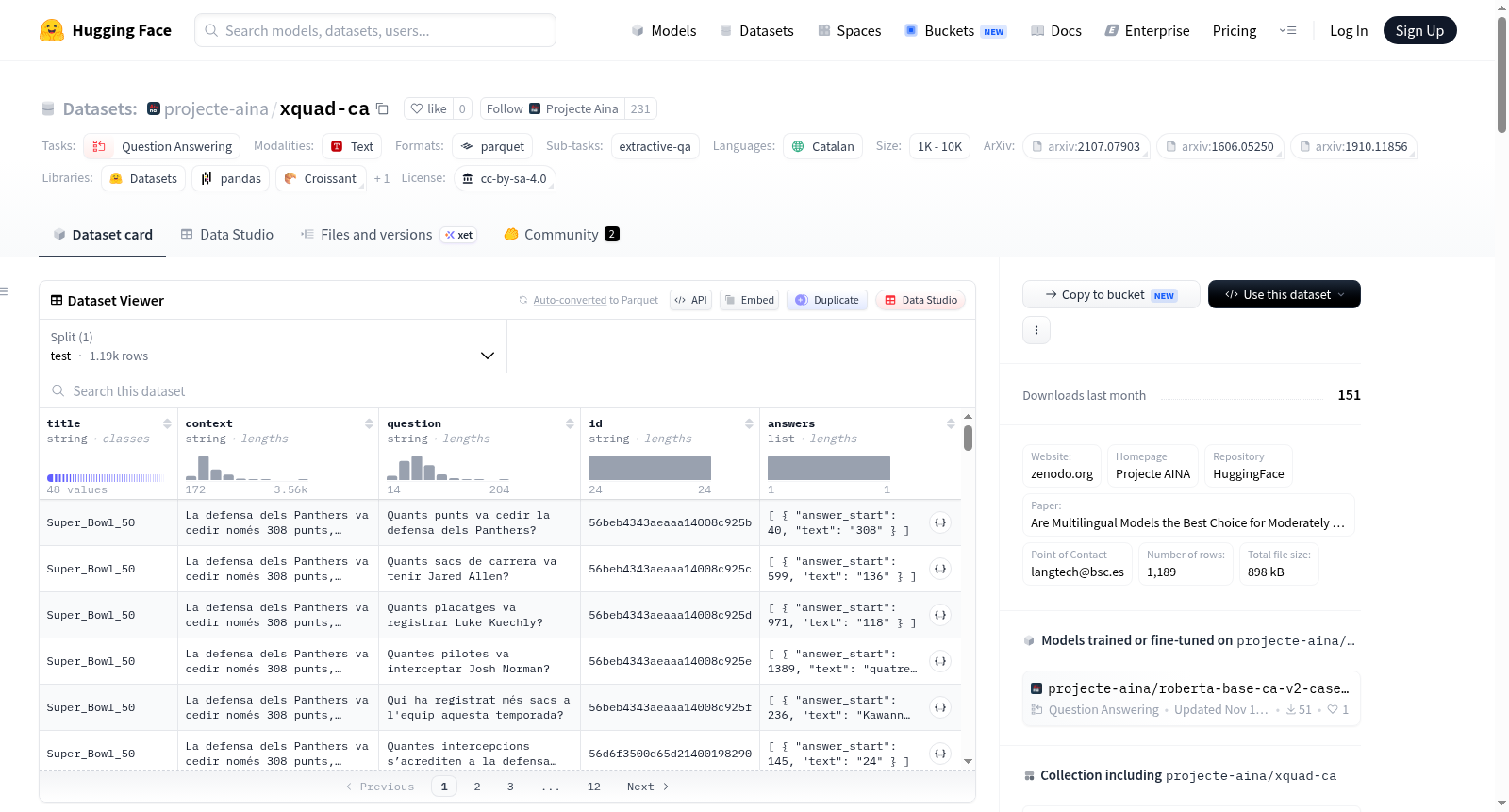Screen dimensions: 1509x812
Task: Like the xquad-ca dataset
Action: tap(428, 108)
